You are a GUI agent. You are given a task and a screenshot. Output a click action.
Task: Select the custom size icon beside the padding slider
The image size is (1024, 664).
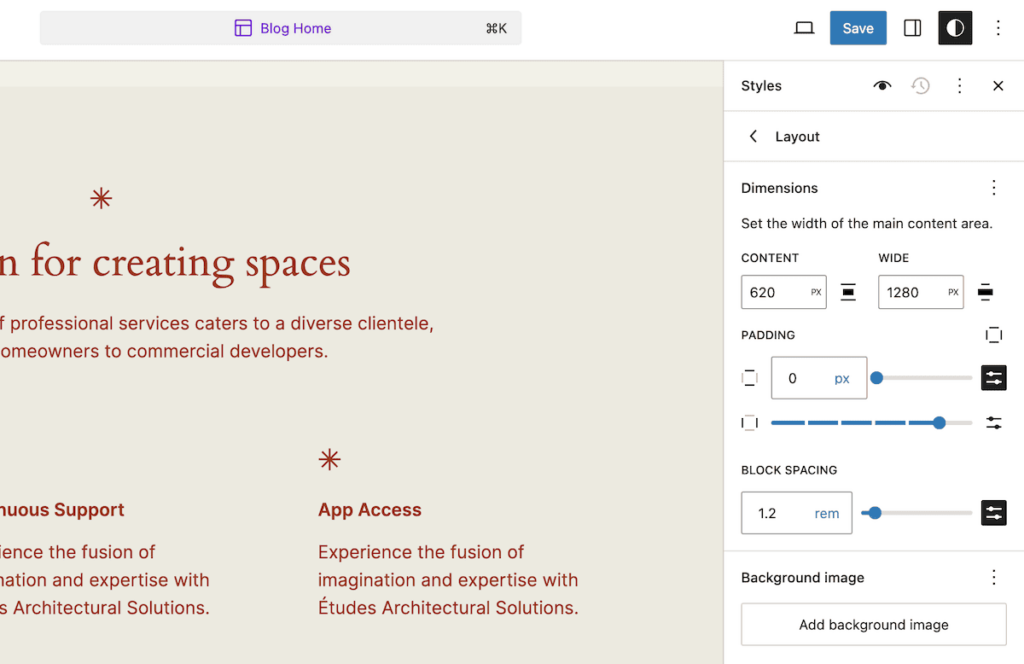pyautogui.click(x=994, y=378)
